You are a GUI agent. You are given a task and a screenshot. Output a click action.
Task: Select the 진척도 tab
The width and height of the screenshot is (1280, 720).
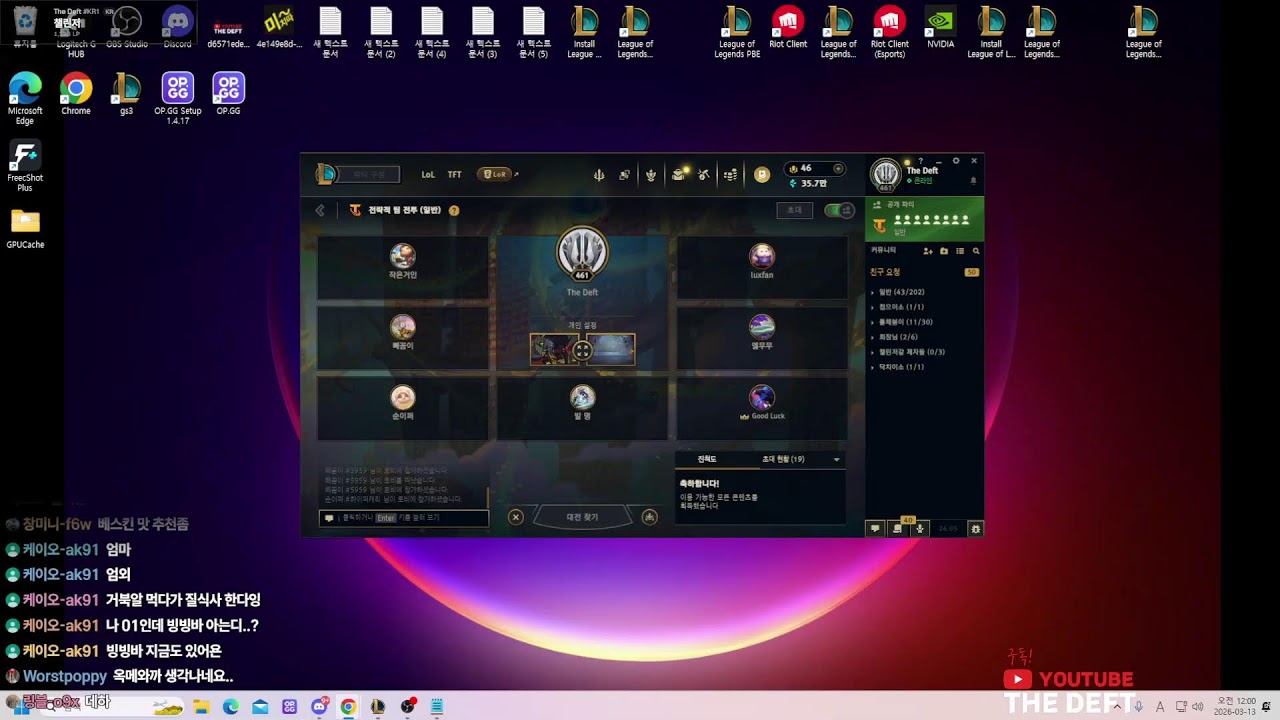707,459
